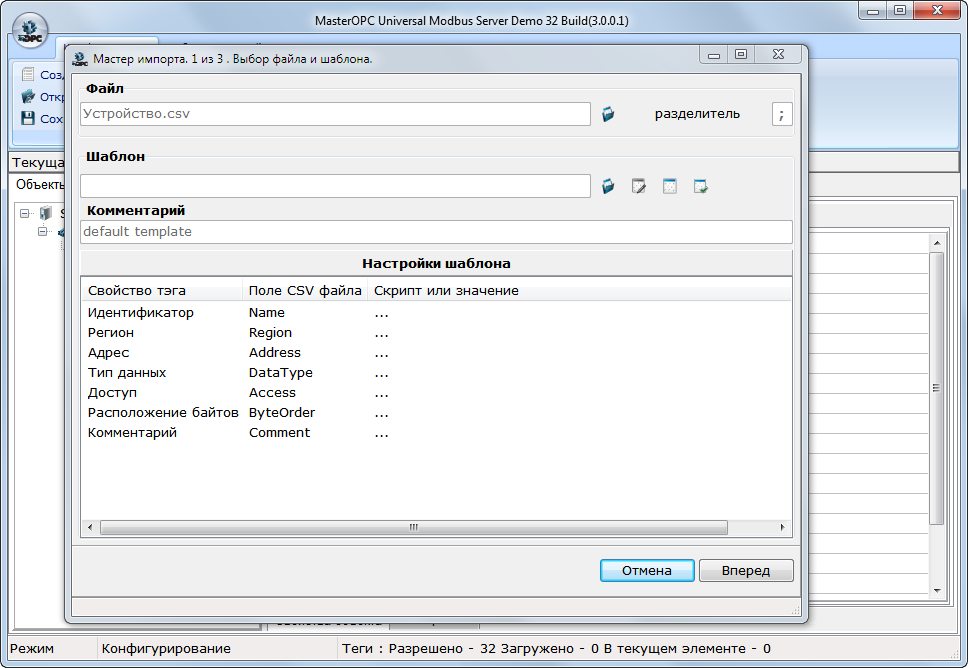Click the Конфигурирование status bar entry
The image size is (968, 668).
[166, 649]
